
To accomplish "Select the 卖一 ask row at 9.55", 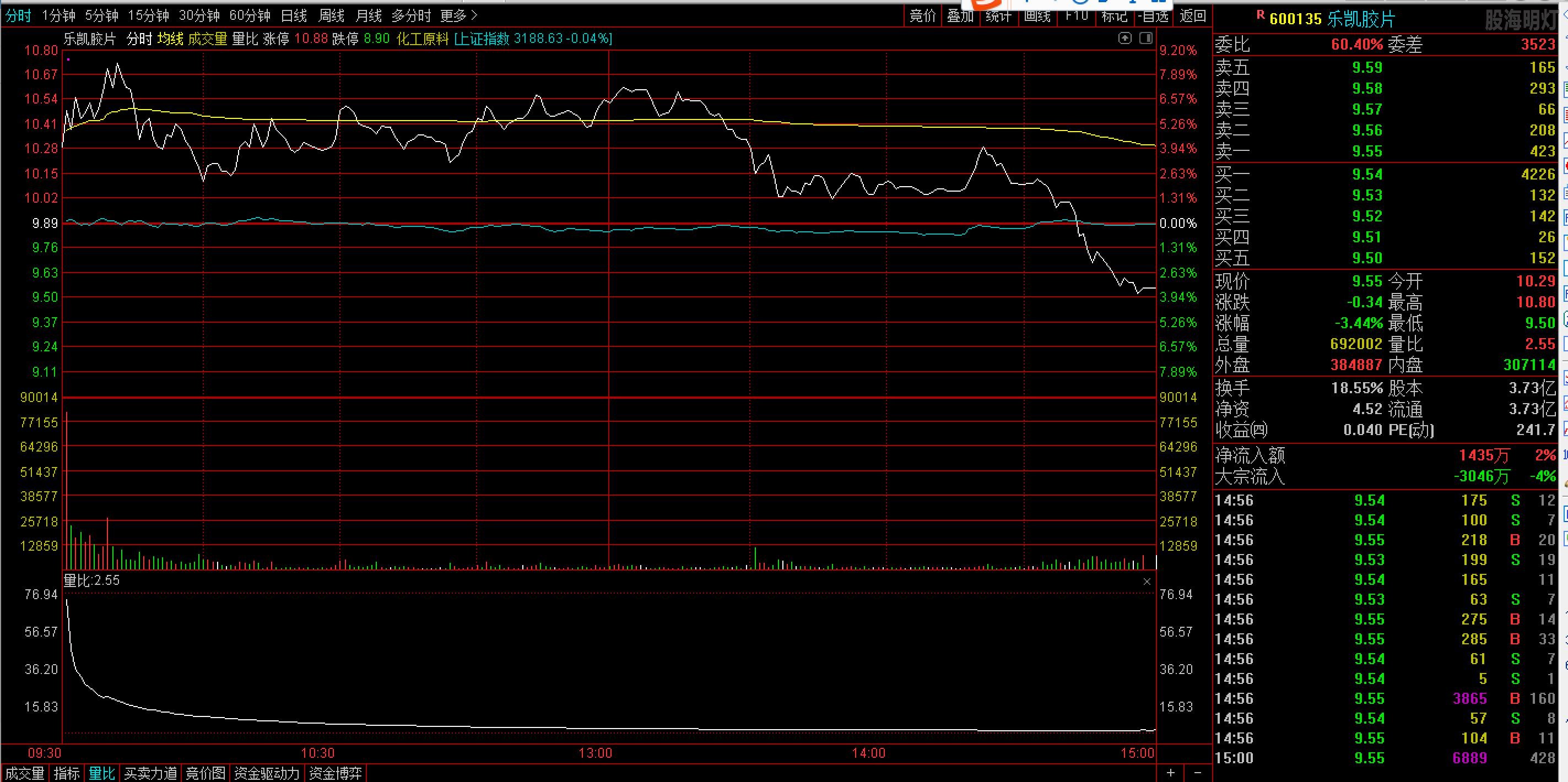I will (x=1385, y=151).
